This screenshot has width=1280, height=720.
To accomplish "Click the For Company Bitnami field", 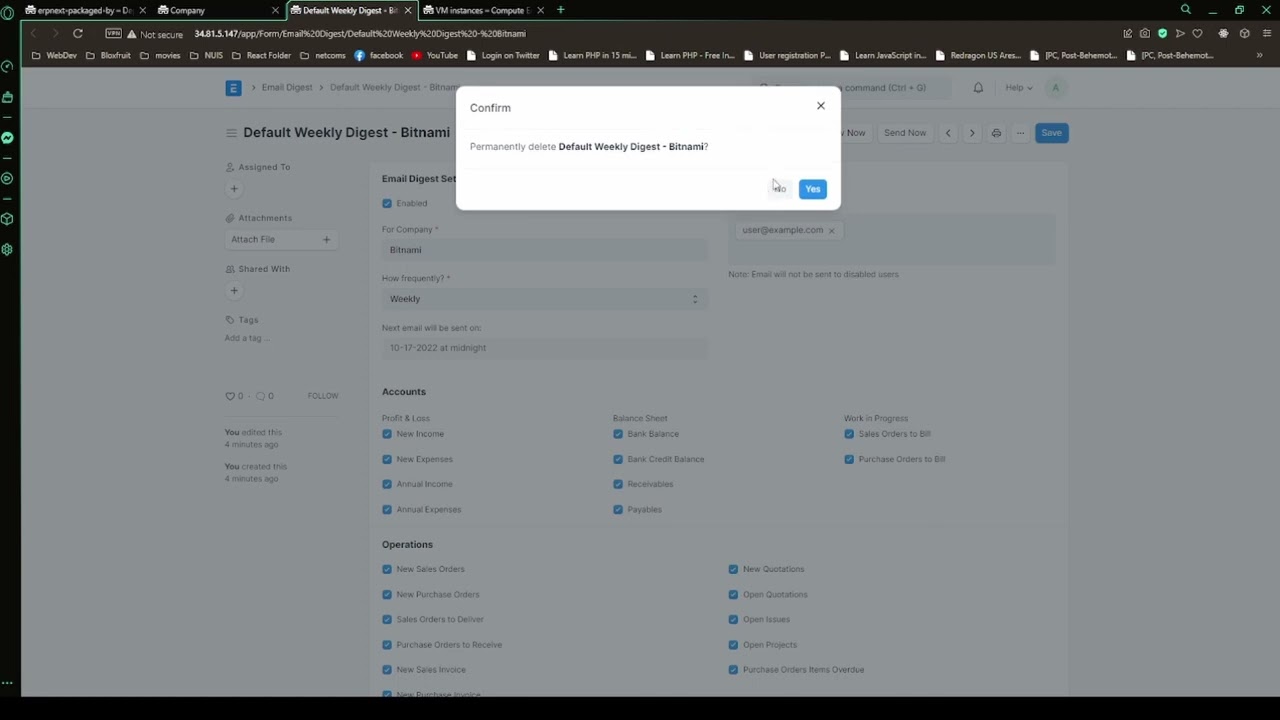I will tap(544, 250).
